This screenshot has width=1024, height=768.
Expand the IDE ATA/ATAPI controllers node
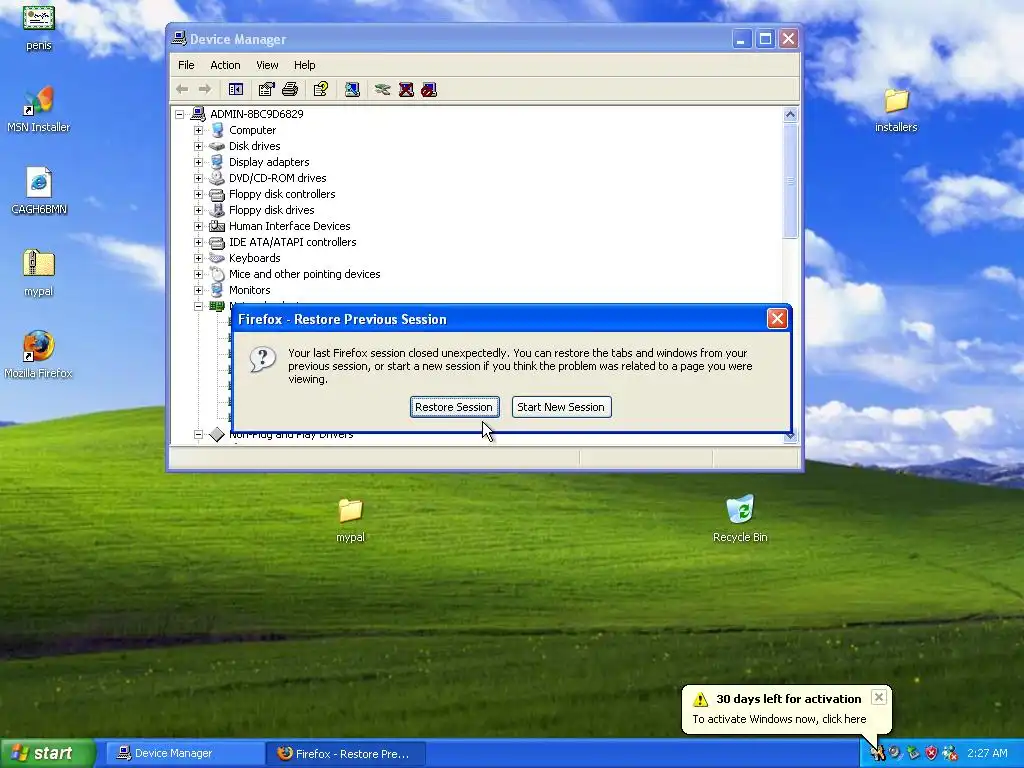click(199, 242)
